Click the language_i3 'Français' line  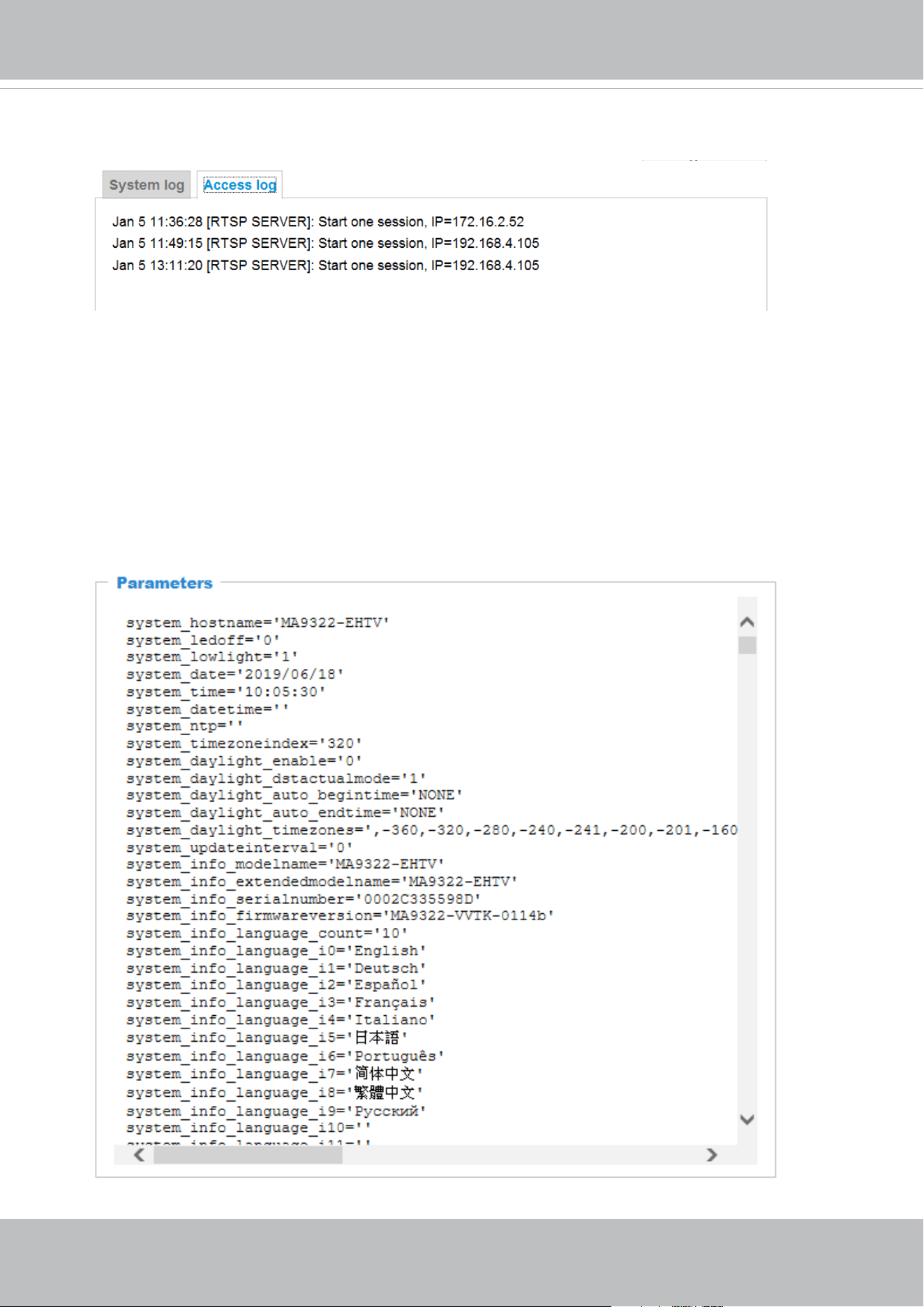[x=281, y=1003]
